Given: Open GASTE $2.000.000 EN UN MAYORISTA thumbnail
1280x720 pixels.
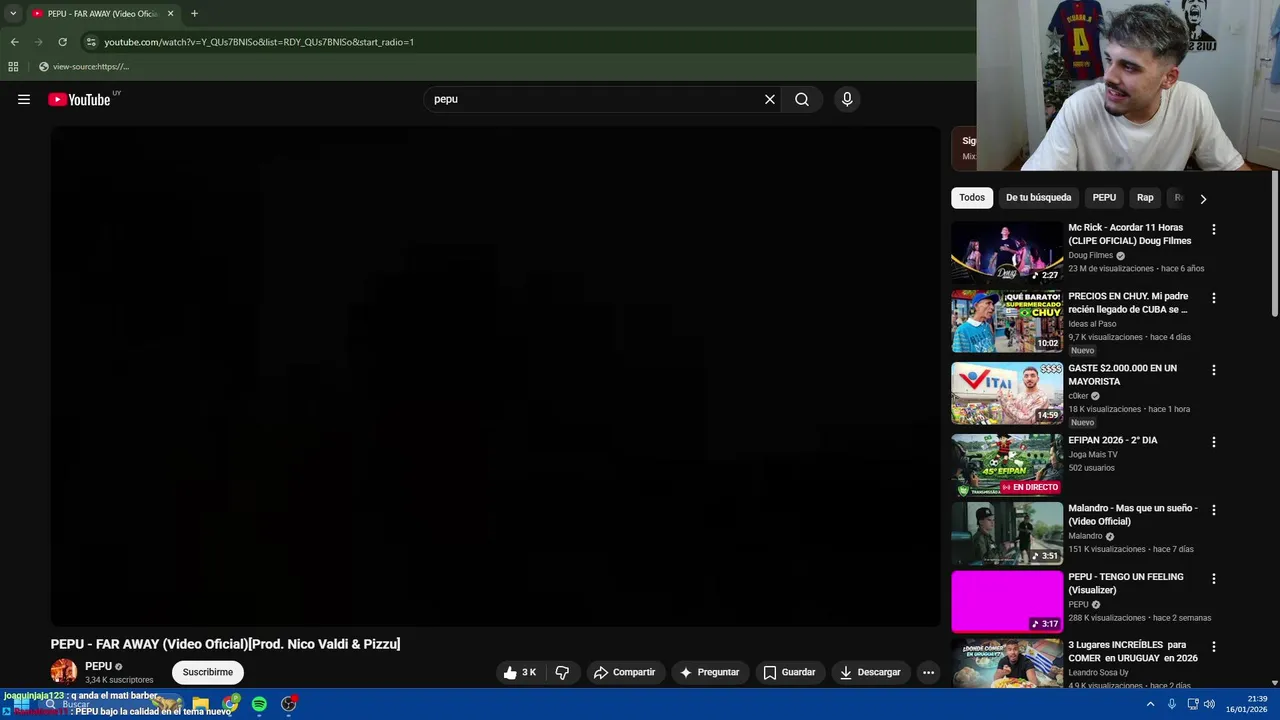Looking at the screenshot, I should 1007,393.
